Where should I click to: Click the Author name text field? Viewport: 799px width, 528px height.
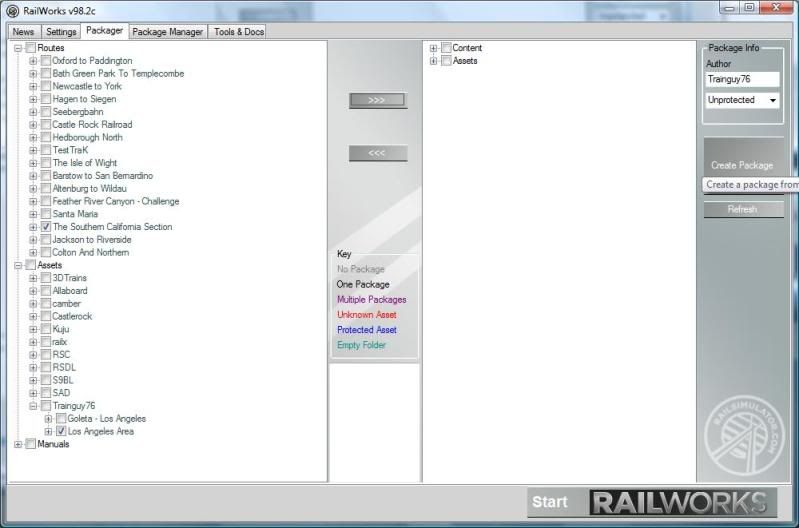click(x=742, y=79)
